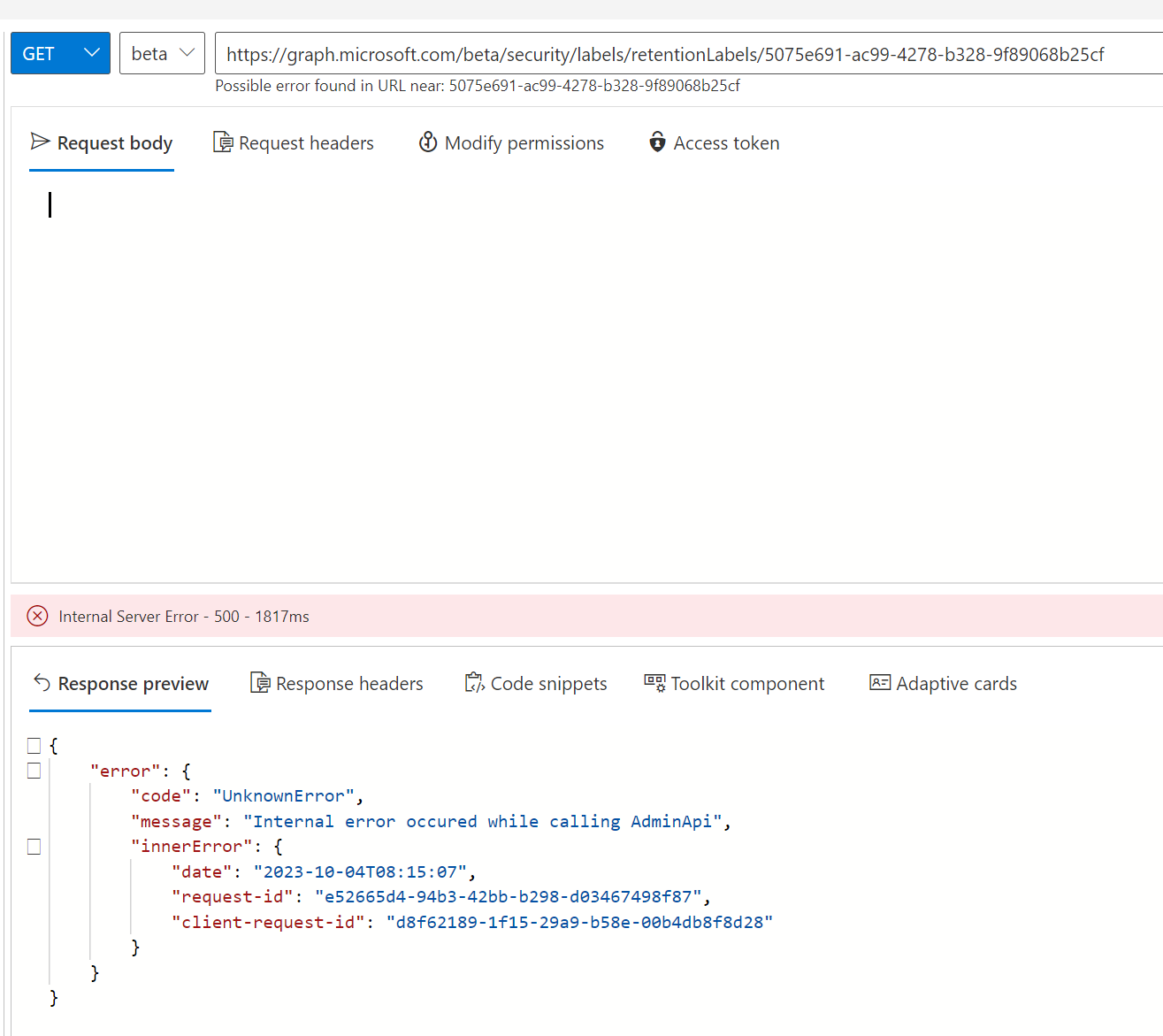Click the client-request-id value d8f62189-1f15
The image size is (1163, 1036).
[579, 923]
